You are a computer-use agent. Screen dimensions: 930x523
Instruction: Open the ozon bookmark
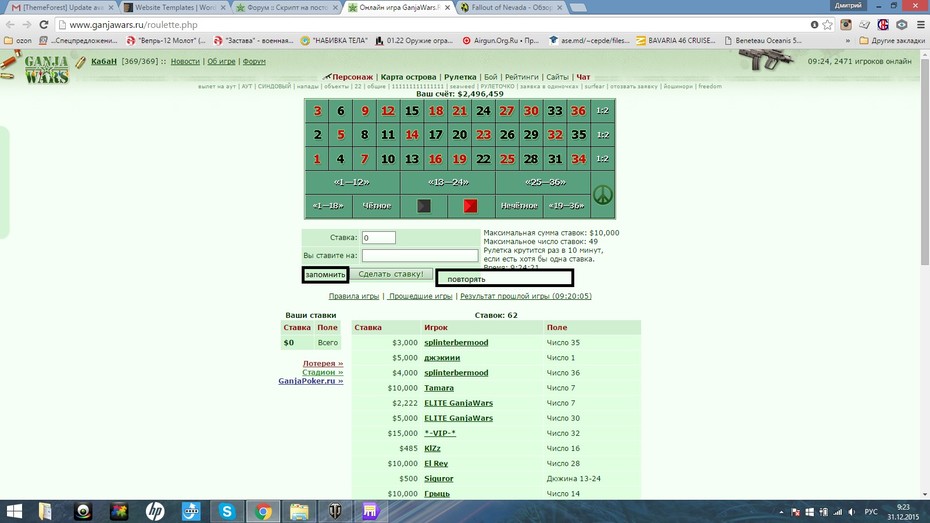coord(18,40)
